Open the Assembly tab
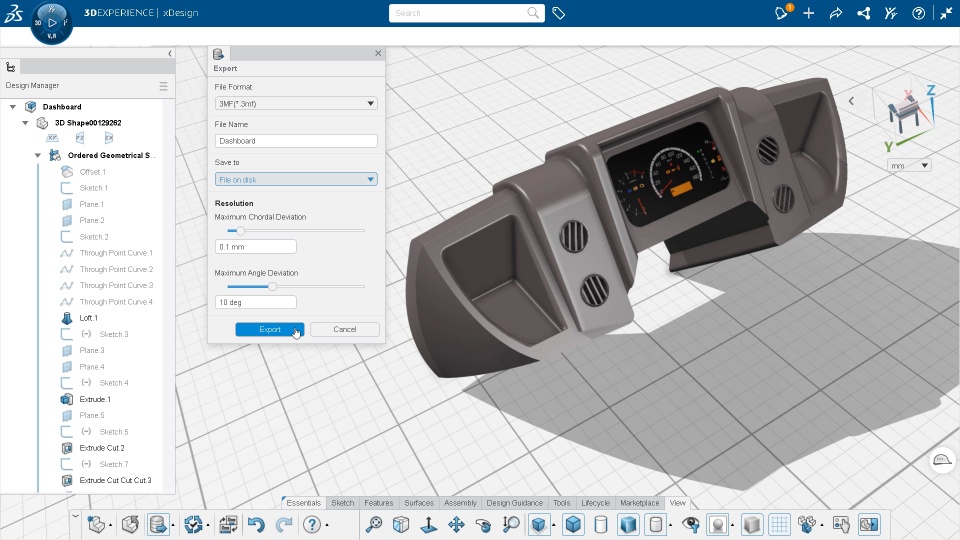The image size is (960, 540). coord(460,503)
